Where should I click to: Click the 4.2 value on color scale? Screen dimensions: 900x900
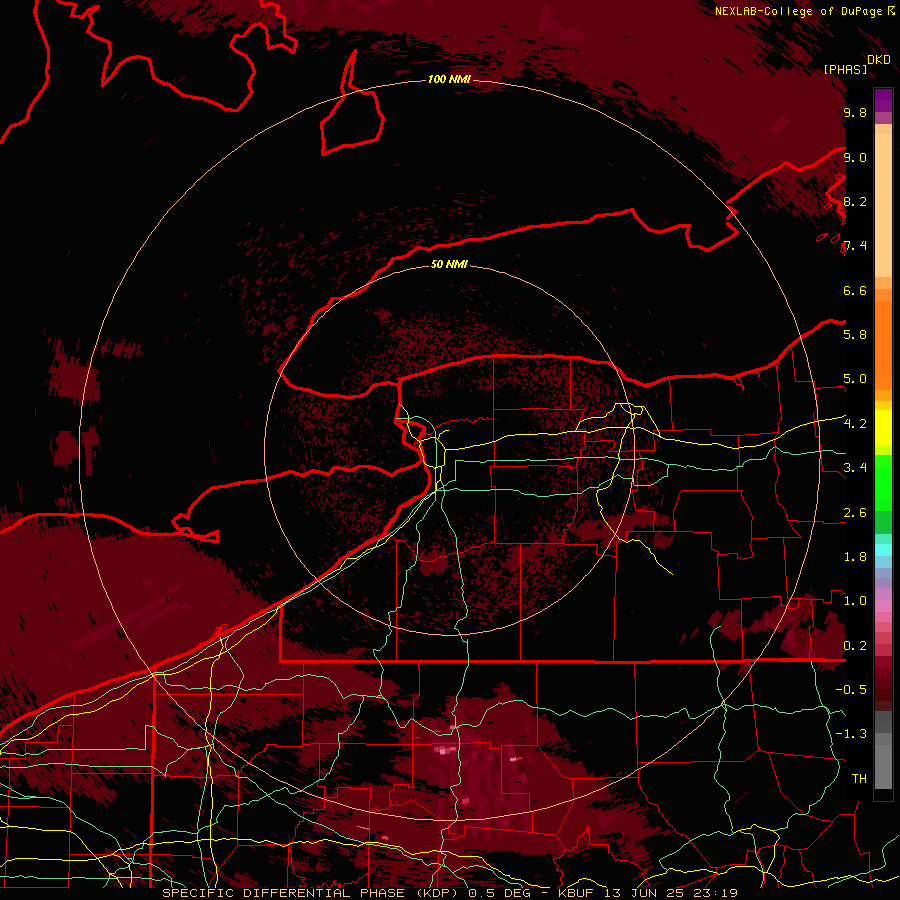tap(855, 424)
